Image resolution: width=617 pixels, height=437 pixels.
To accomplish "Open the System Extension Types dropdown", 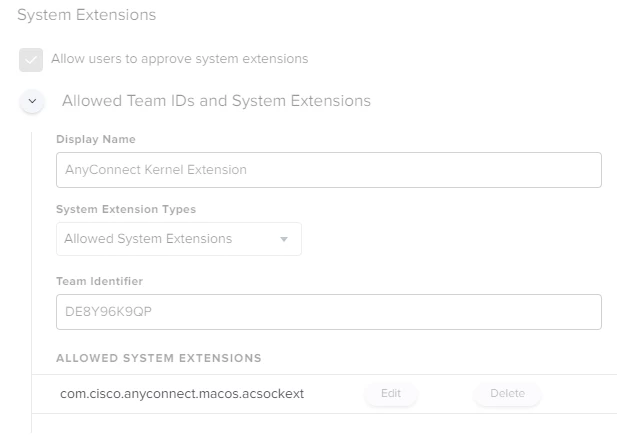I will (x=179, y=239).
